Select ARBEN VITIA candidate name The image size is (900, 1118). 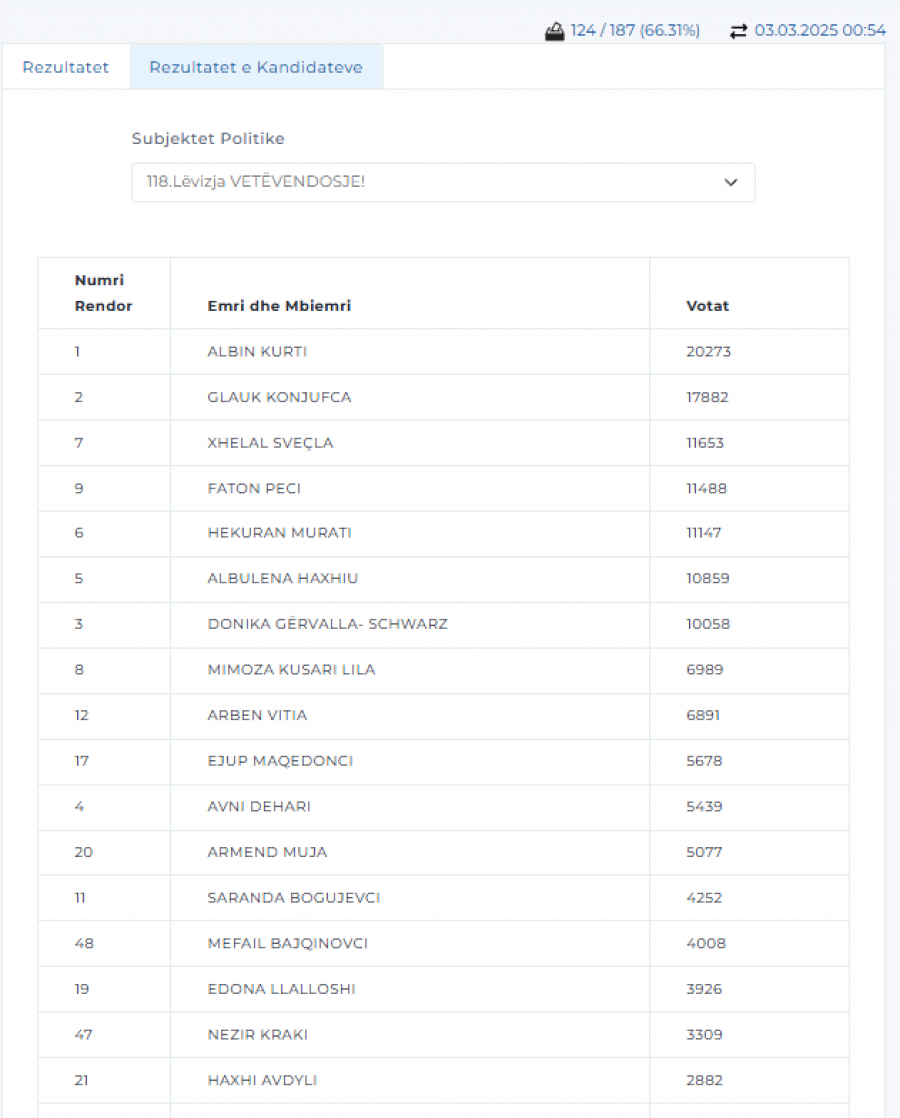click(x=257, y=715)
